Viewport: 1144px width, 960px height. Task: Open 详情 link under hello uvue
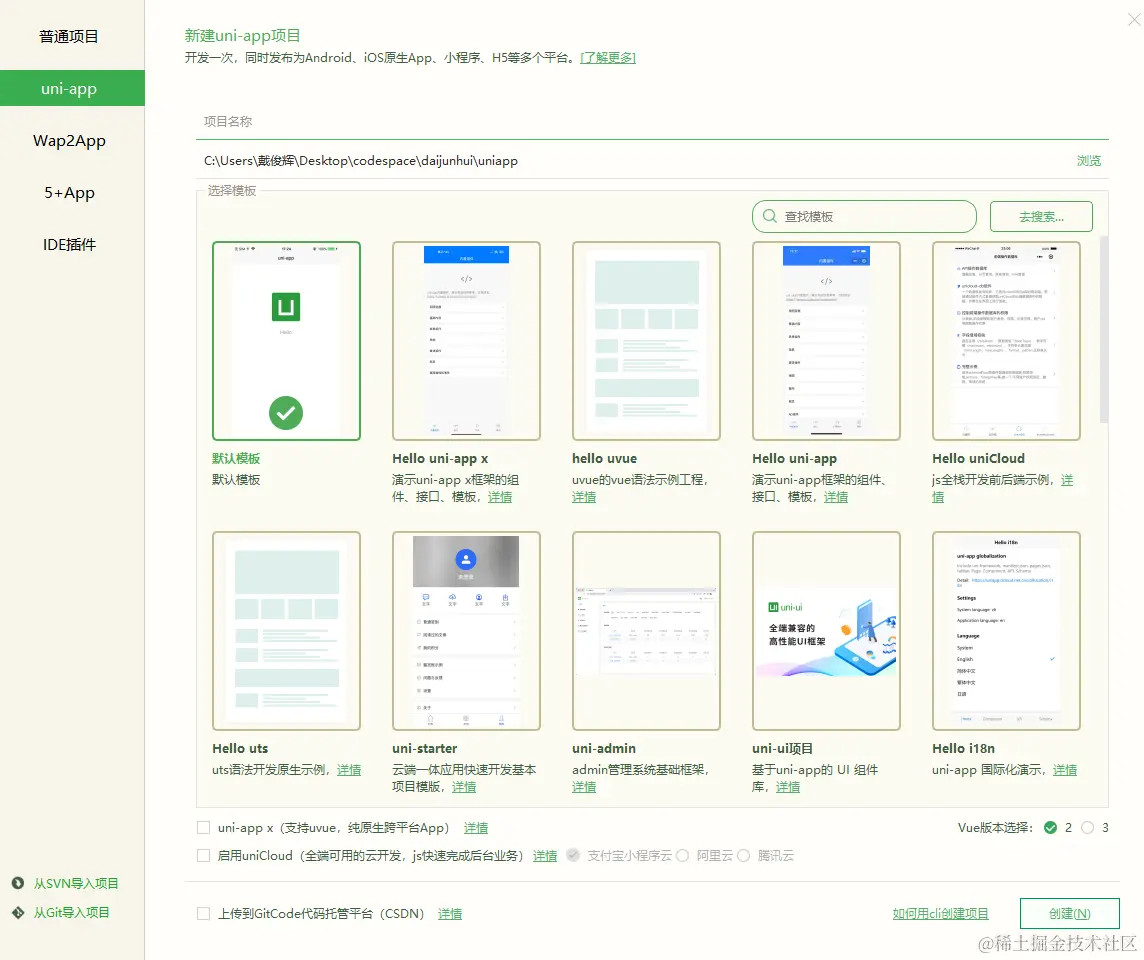[x=584, y=497]
